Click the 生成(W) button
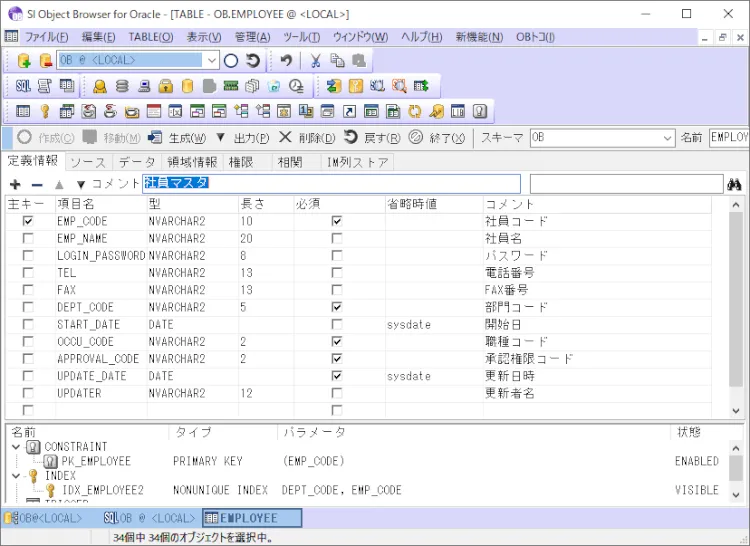 pyautogui.click(x=177, y=138)
